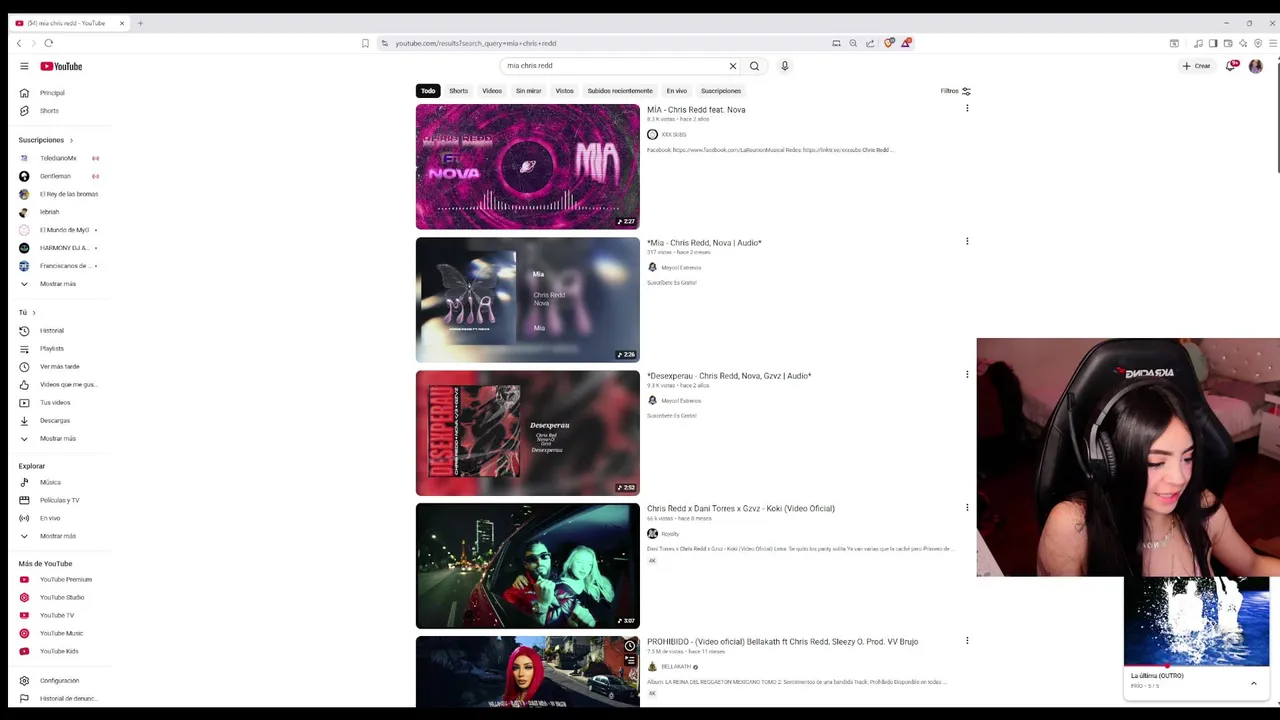Select the Sin mirar filter chip

tap(528, 91)
